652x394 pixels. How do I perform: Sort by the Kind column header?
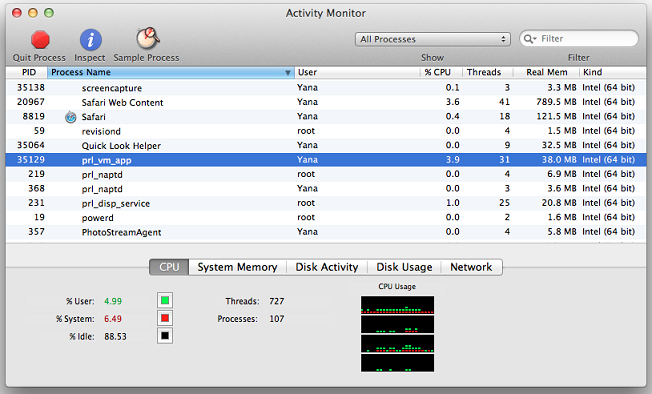tap(612, 72)
